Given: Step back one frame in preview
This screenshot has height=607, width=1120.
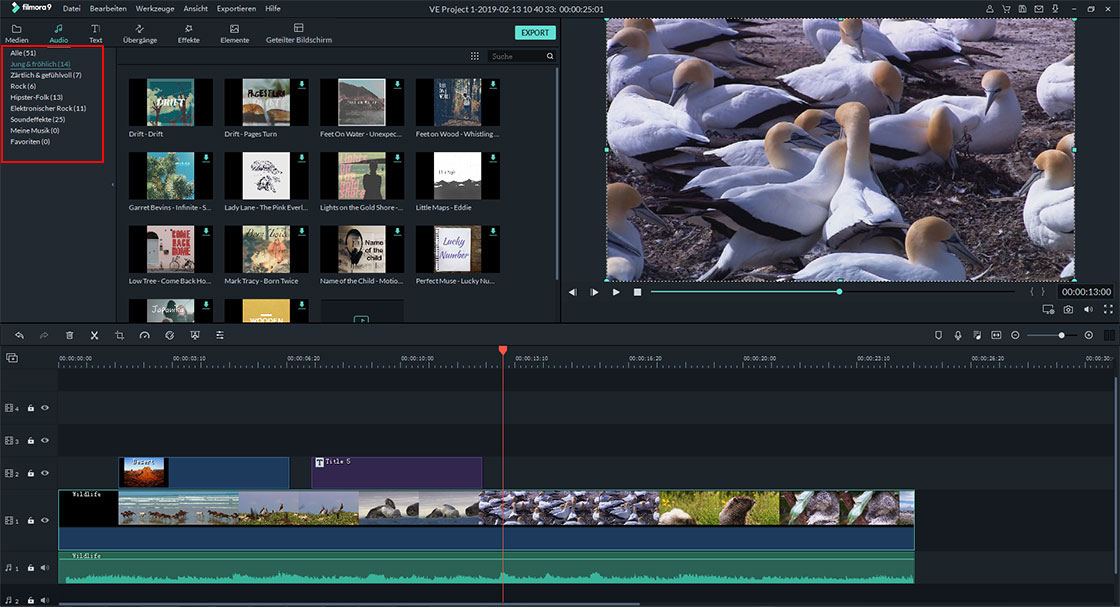Looking at the screenshot, I should (573, 292).
